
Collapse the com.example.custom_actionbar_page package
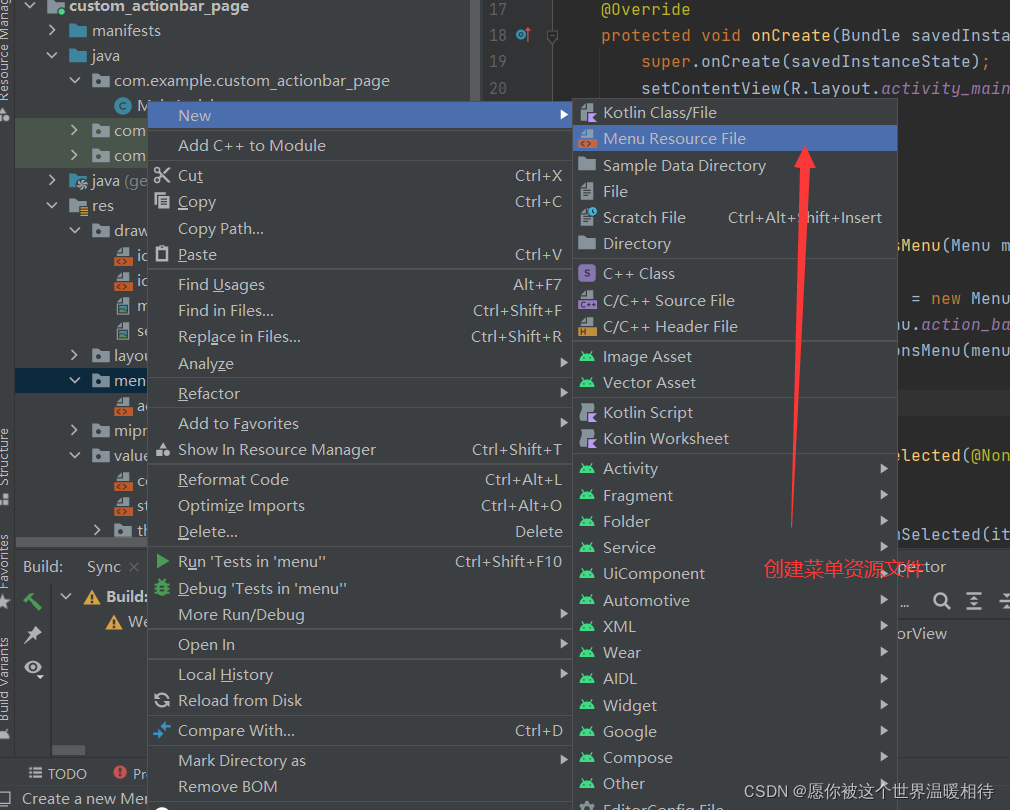[x=75, y=80]
